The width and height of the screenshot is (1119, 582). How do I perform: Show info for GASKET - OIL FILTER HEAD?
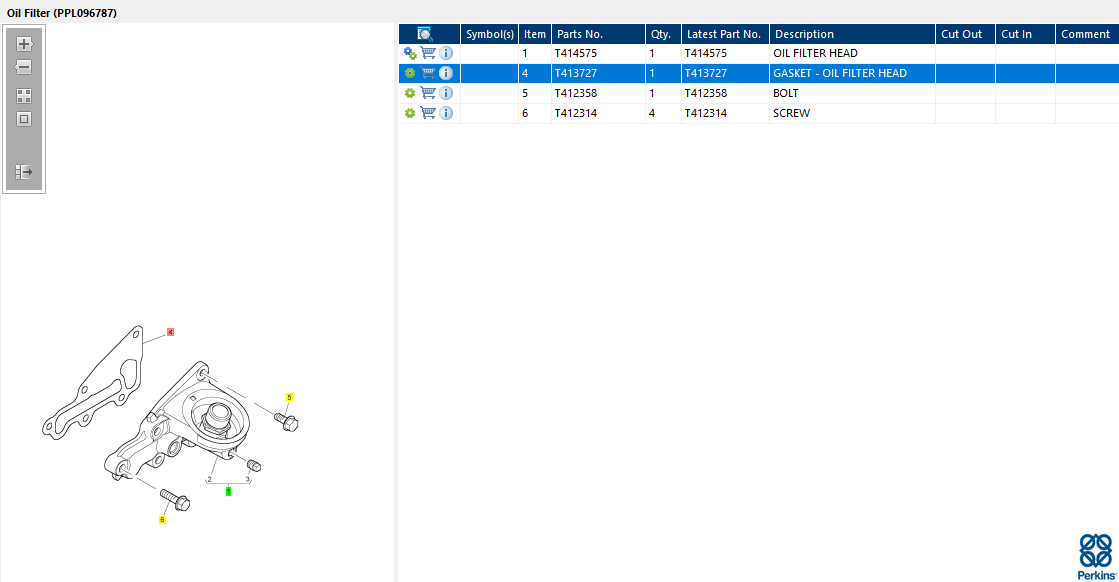(446, 73)
